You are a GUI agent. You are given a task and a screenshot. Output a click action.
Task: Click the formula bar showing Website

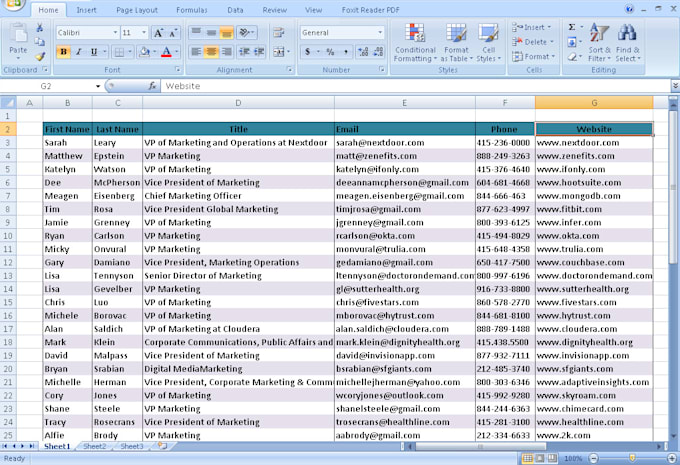pyautogui.click(x=415, y=86)
